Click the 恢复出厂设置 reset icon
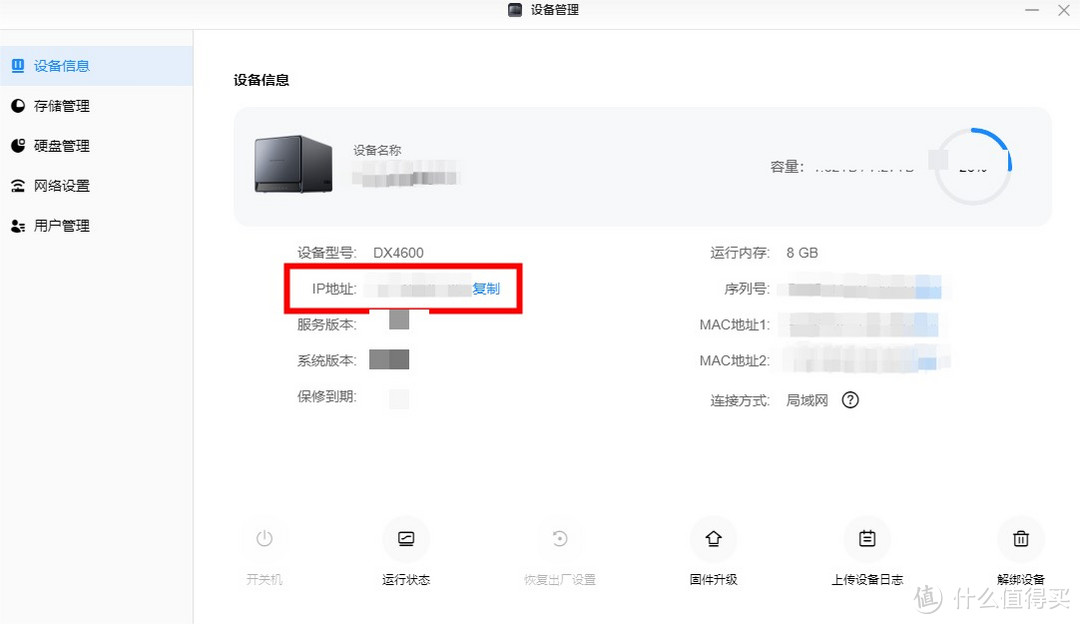Image resolution: width=1080 pixels, height=624 pixels. [560, 539]
